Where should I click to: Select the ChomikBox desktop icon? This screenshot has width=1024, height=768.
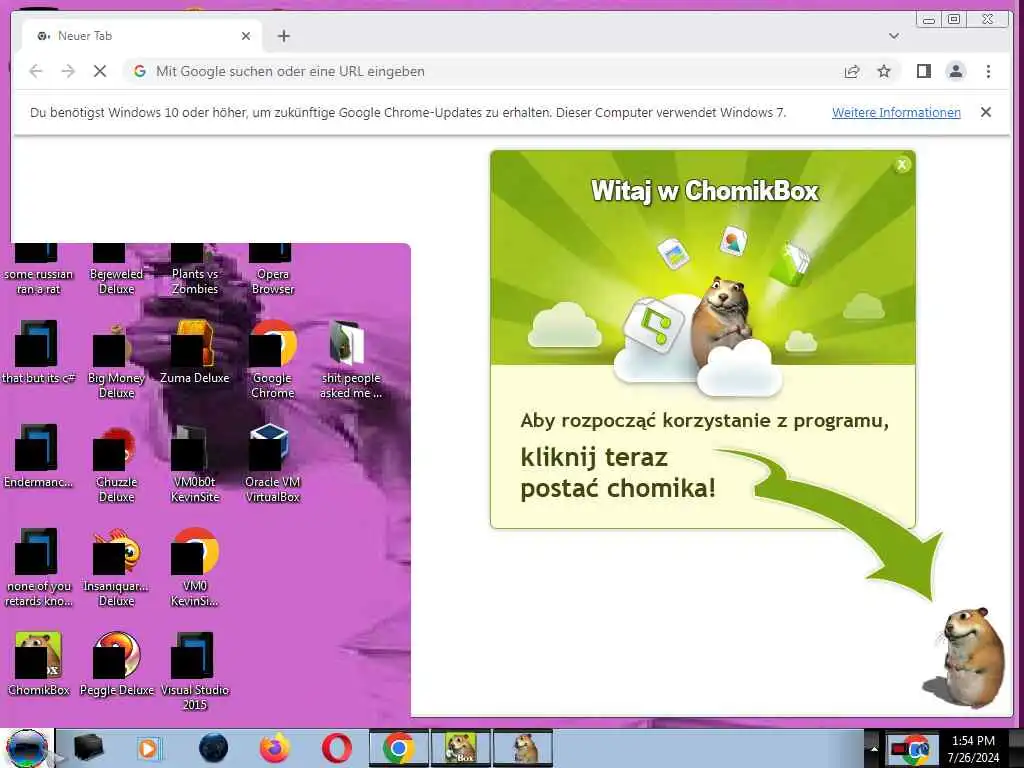coord(38,664)
